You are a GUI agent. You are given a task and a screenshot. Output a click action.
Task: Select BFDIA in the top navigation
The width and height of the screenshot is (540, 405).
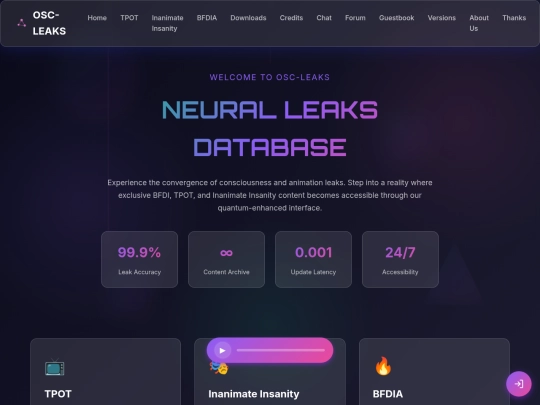point(207,18)
